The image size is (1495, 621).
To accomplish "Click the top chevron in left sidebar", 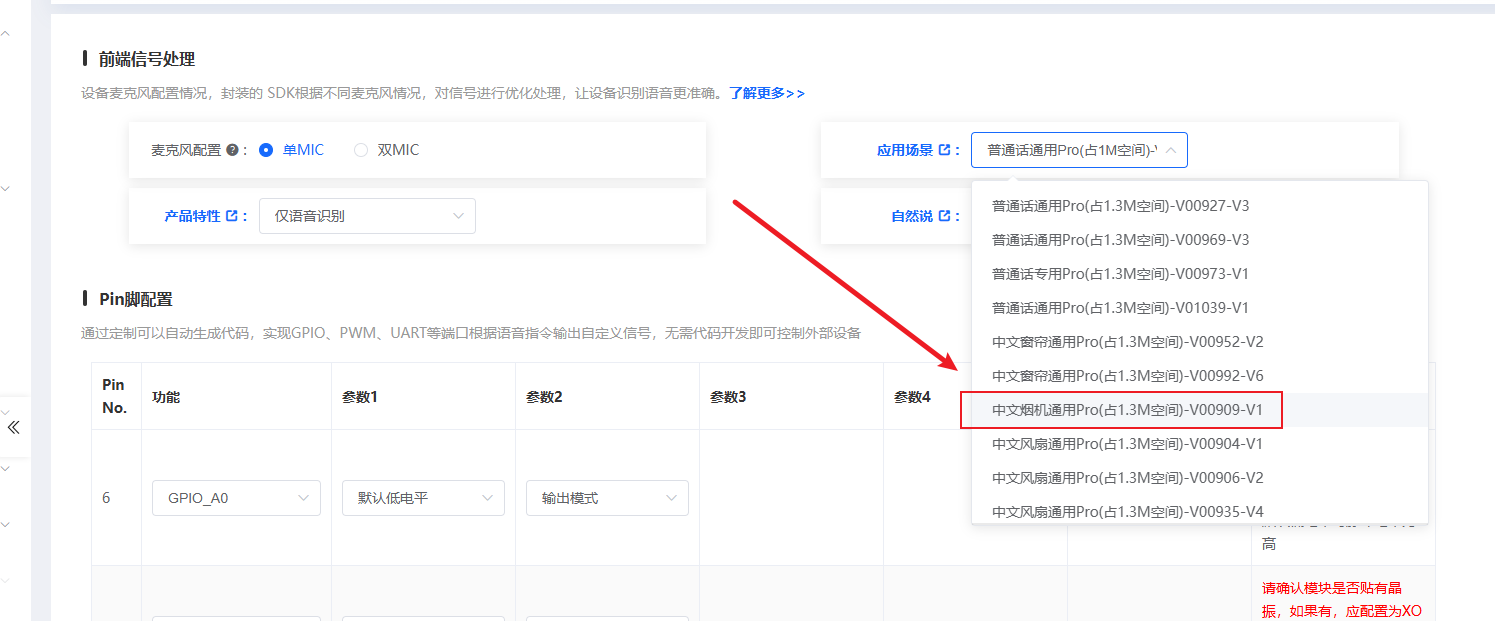I will point(5,34).
